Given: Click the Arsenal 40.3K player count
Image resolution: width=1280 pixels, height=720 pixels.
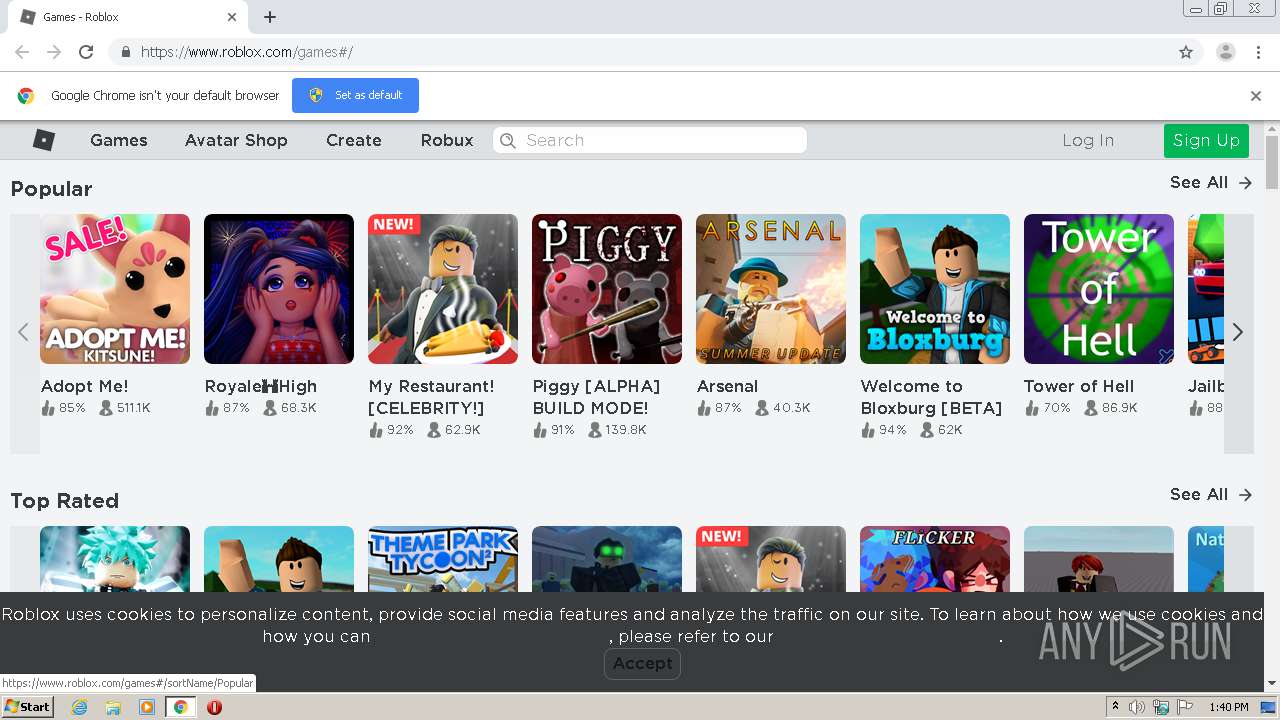Looking at the screenshot, I should [x=783, y=408].
